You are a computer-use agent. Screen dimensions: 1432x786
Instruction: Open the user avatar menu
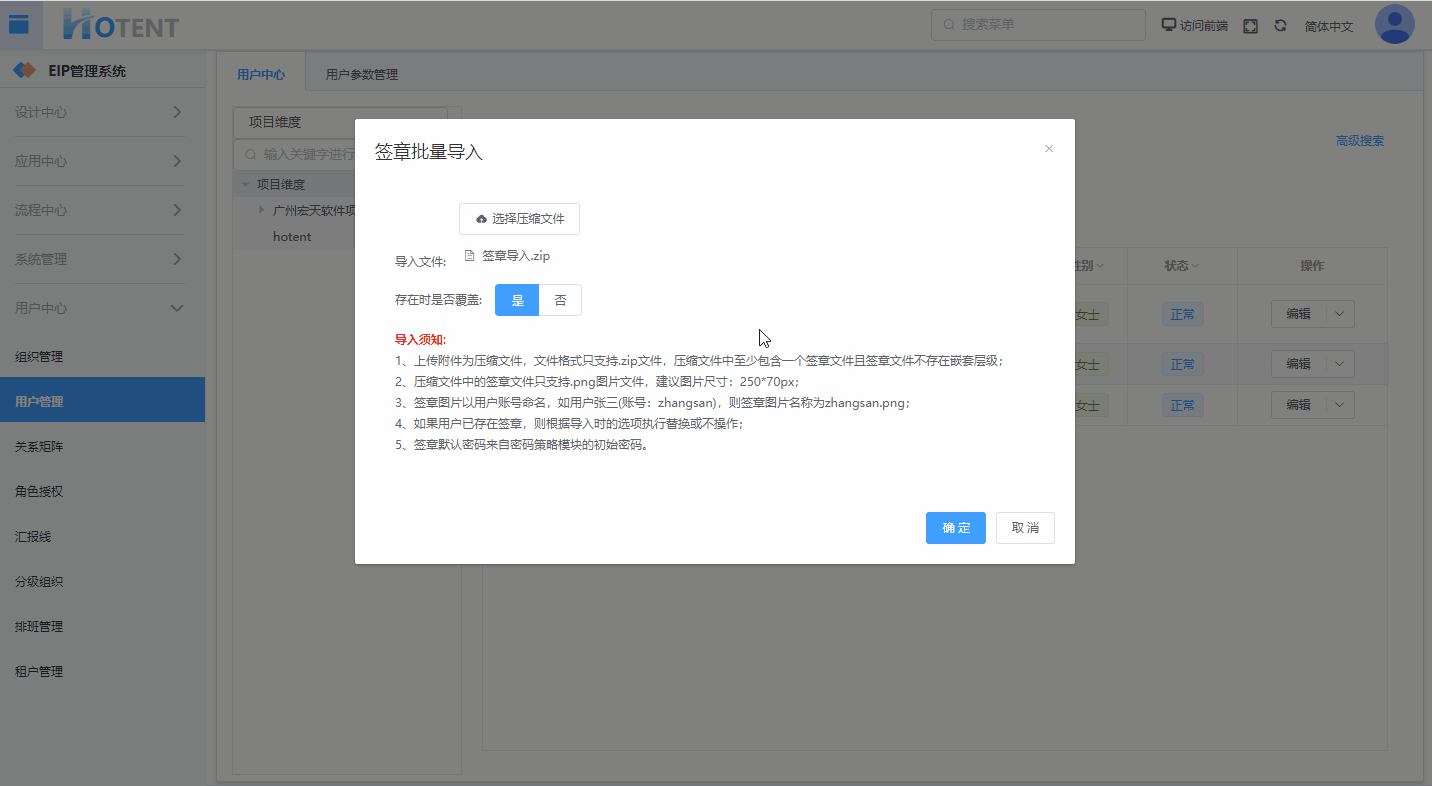[1394, 25]
